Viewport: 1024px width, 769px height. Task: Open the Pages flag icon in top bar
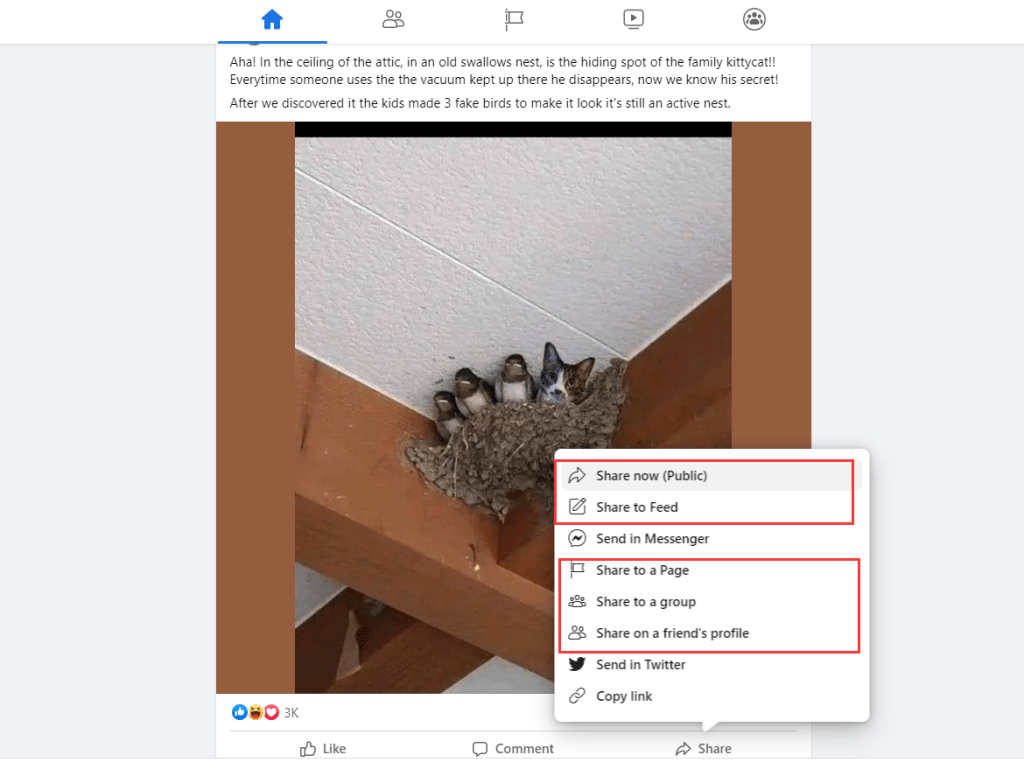513,20
